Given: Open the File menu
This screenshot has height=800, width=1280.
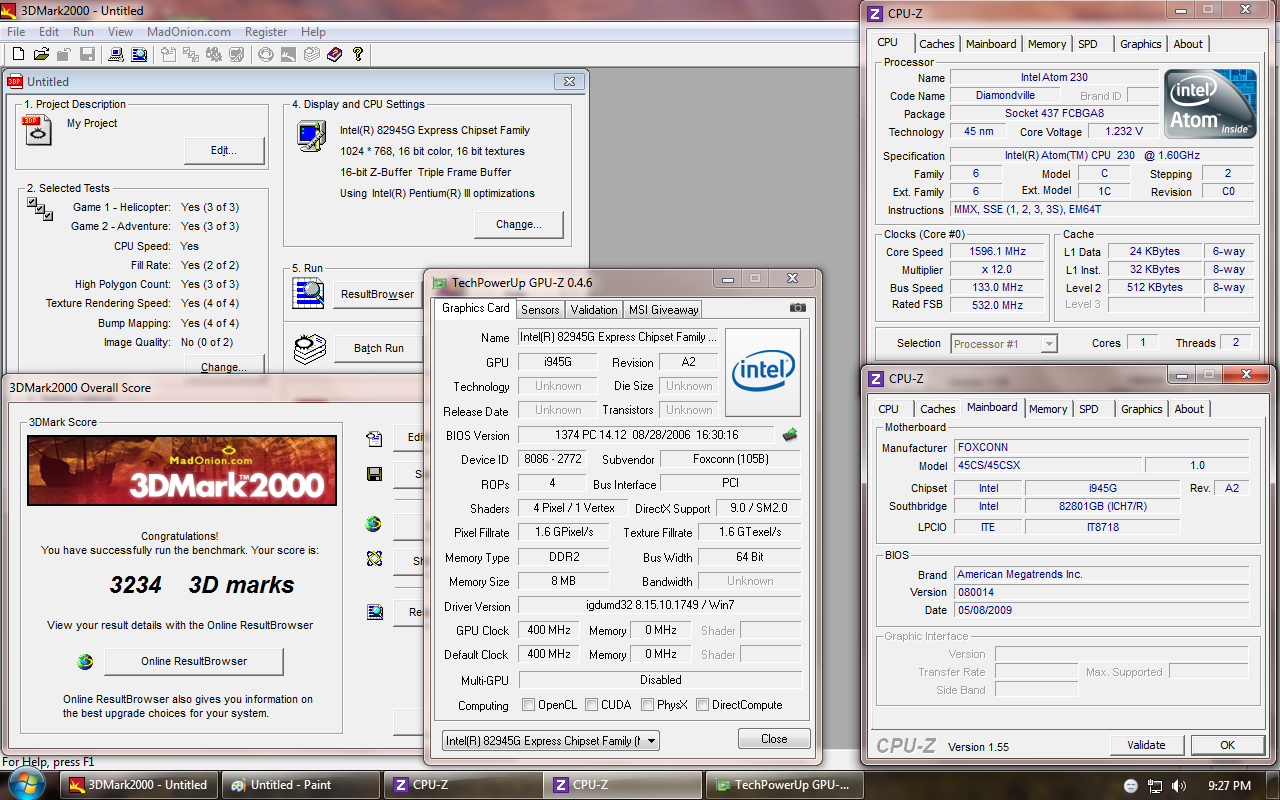Looking at the screenshot, I should (16, 32).
